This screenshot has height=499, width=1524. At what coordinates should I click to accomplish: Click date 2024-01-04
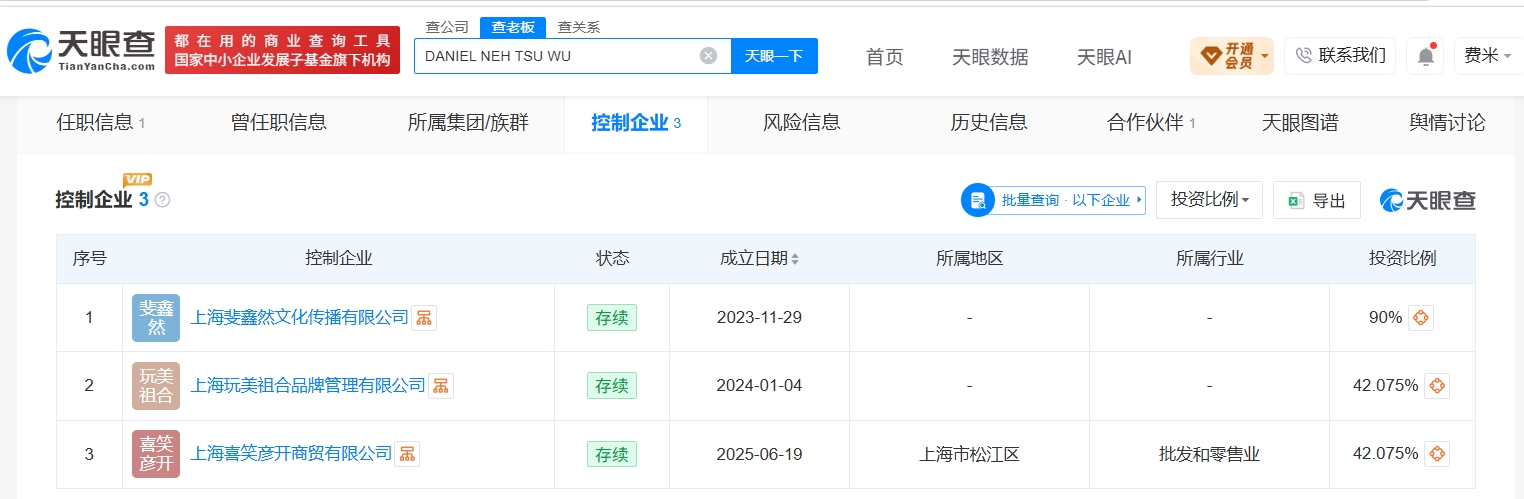pyautogui.click(x=759, y=386)
